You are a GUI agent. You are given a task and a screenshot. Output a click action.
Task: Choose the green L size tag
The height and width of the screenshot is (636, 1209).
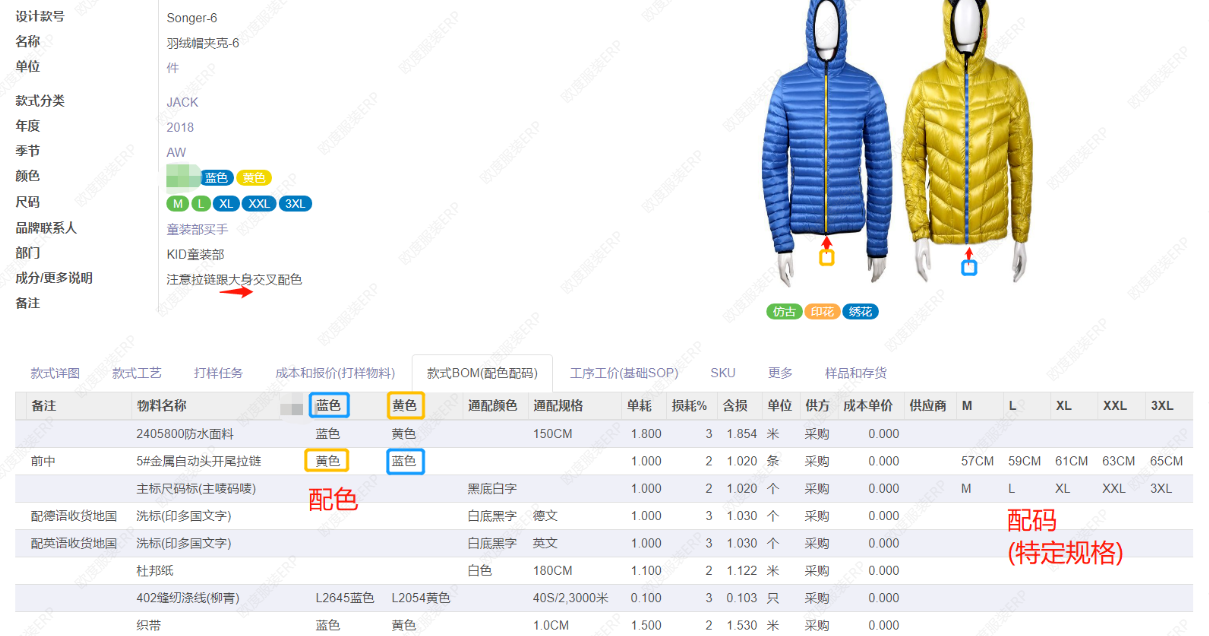(x=201, y=204)
